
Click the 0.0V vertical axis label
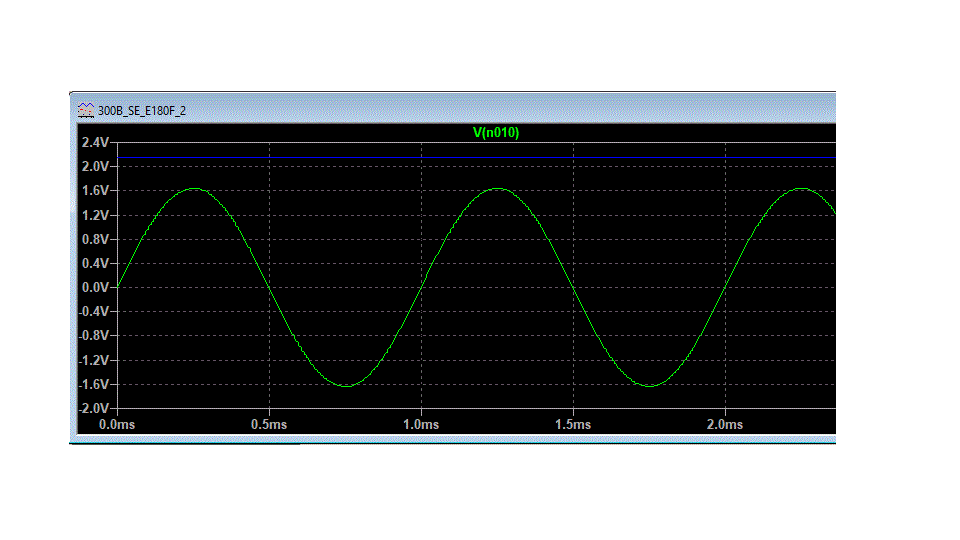click(x=96, y=288)
